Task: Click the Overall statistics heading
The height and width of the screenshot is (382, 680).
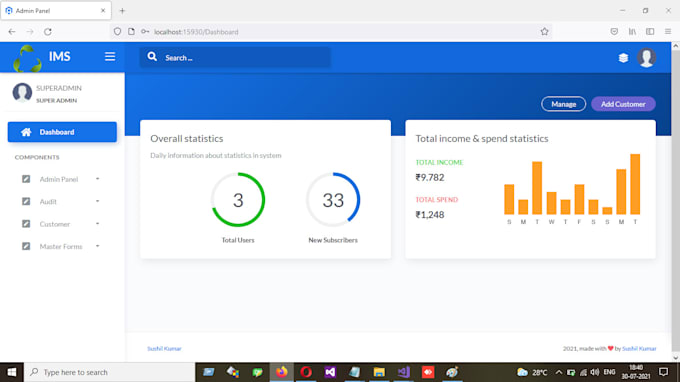Action: coord(187,138)
